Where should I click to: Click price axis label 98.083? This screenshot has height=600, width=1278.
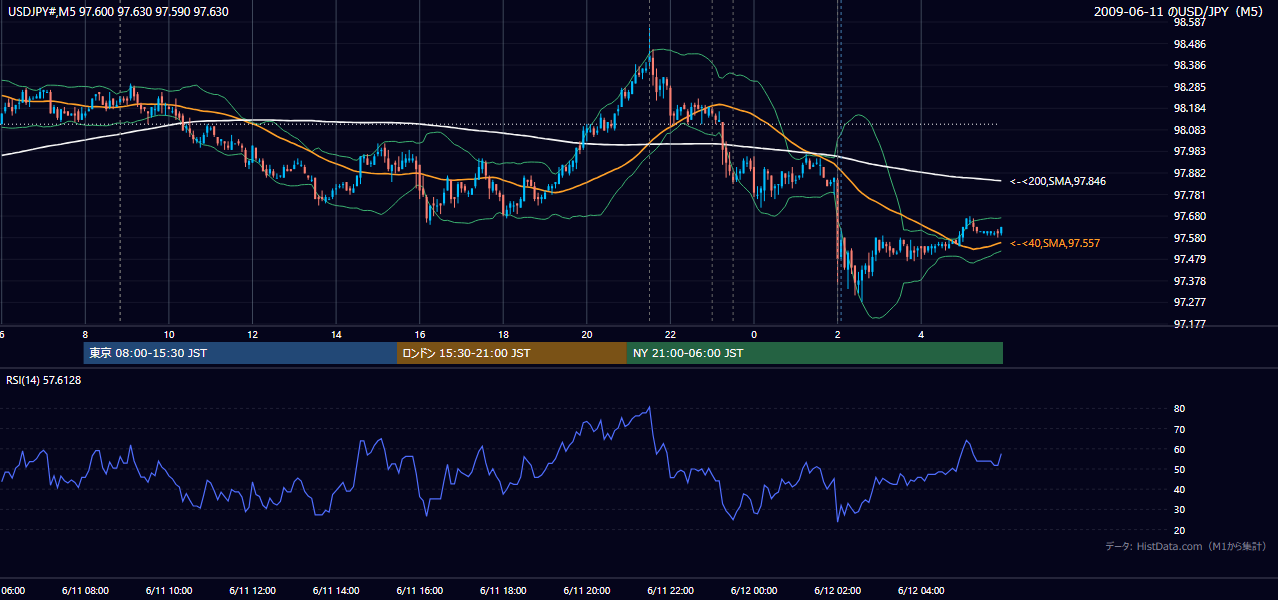(x=1190, y=130)
